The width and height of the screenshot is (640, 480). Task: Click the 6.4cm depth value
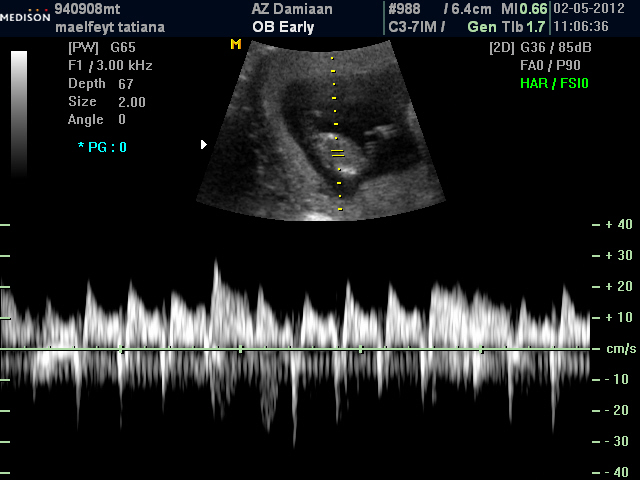[471, 9]
